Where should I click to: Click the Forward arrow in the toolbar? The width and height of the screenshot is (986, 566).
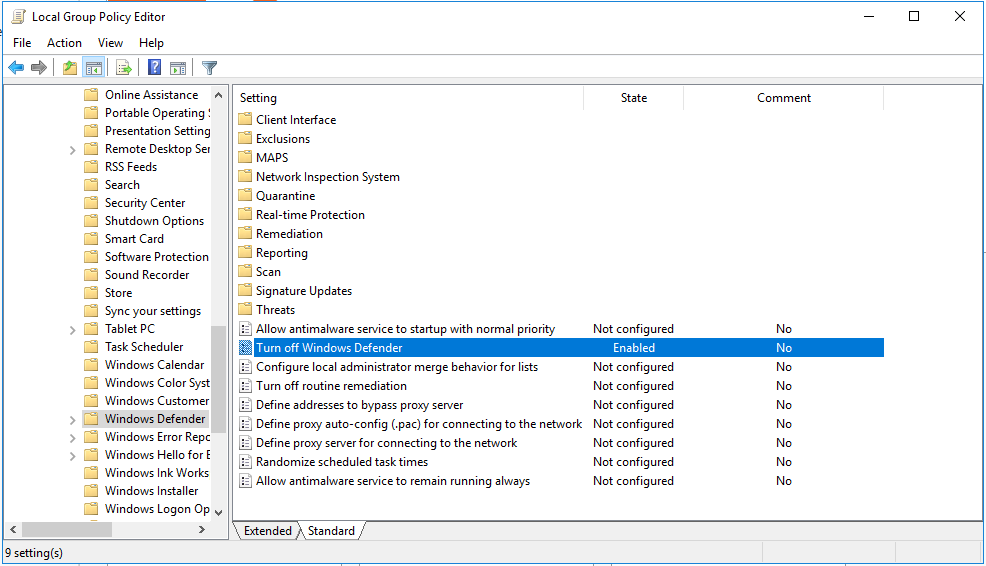(x=39, y=68)
